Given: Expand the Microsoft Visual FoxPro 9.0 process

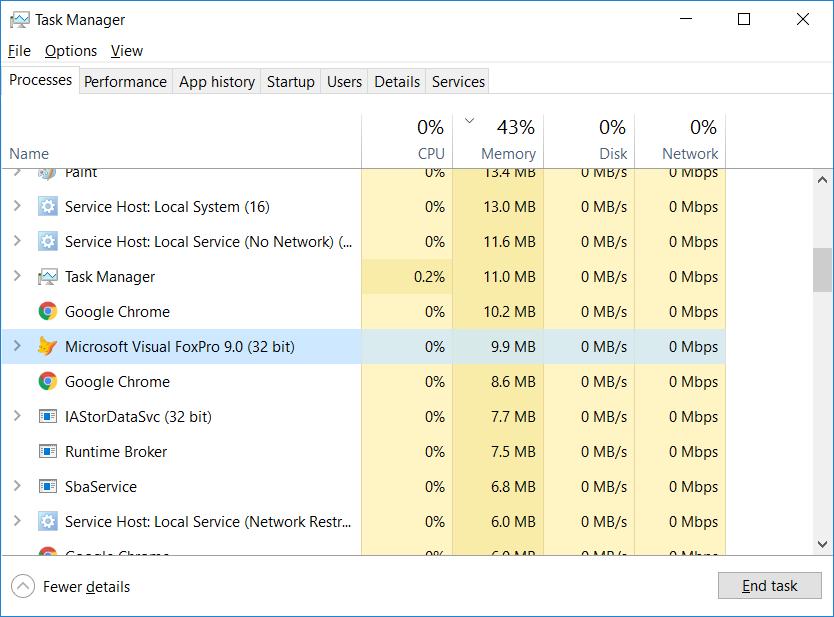Looking at the screenshot, I should pyautogui.click(x=16, y=347).
